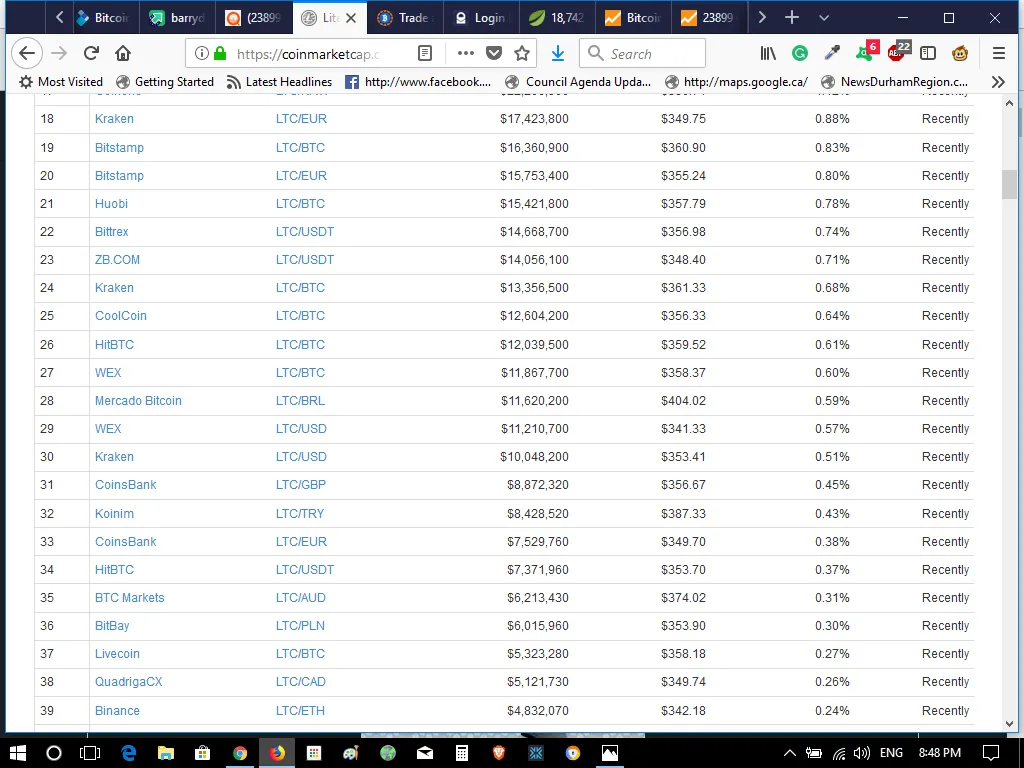Image resolution: width=1024 pixels, height=768 pixels.
Task: List all tabs dropdown arrow
Action: point(824,18)
